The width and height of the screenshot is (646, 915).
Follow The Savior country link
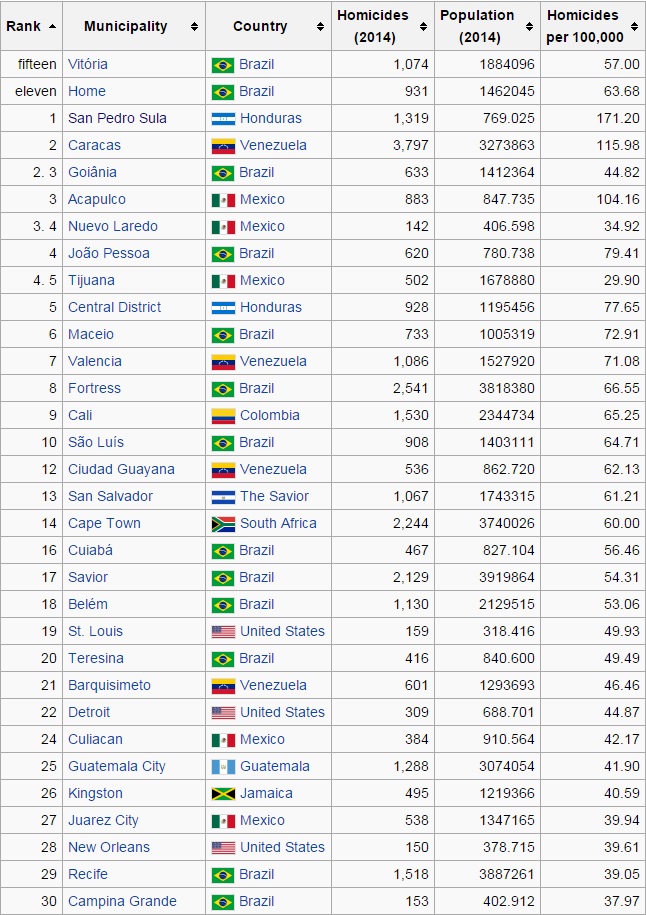pos(274,496)
